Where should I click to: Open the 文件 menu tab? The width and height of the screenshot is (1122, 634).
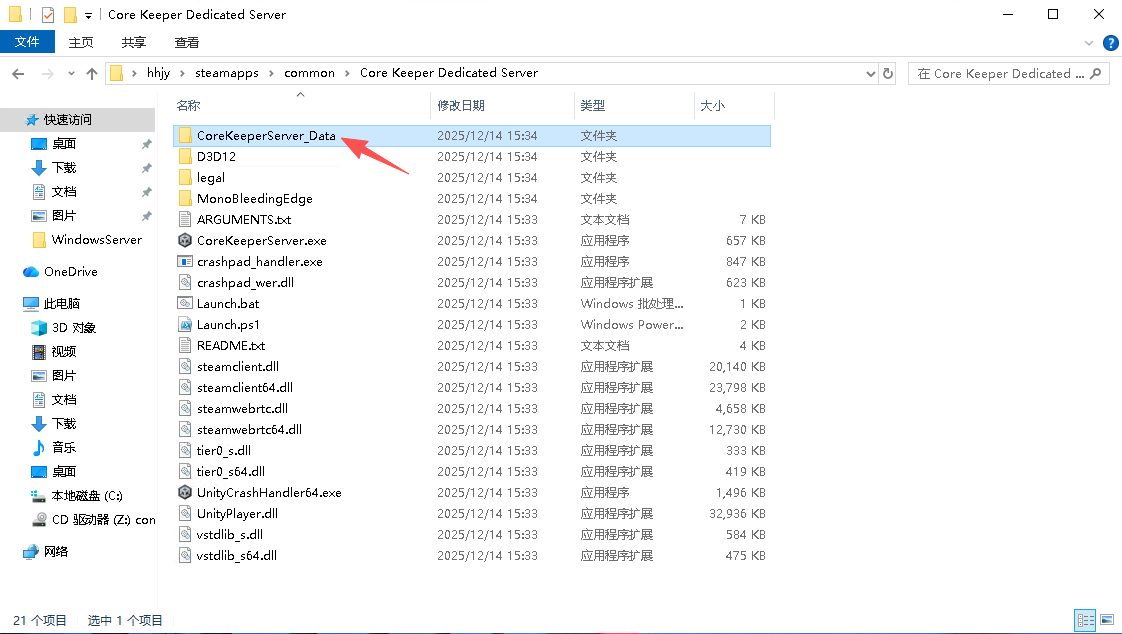pos(27,42)
